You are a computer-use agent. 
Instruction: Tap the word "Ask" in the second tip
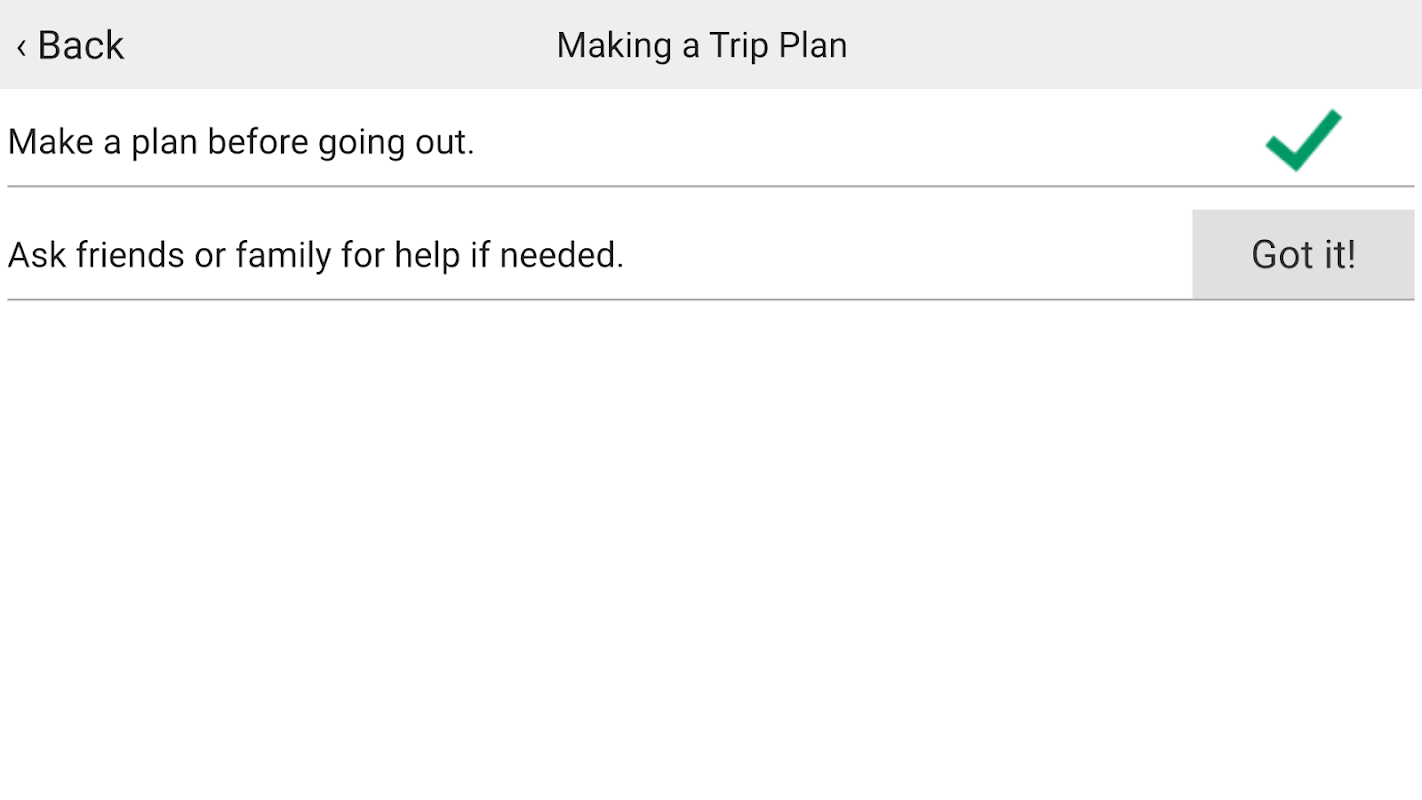pos(36,255)
